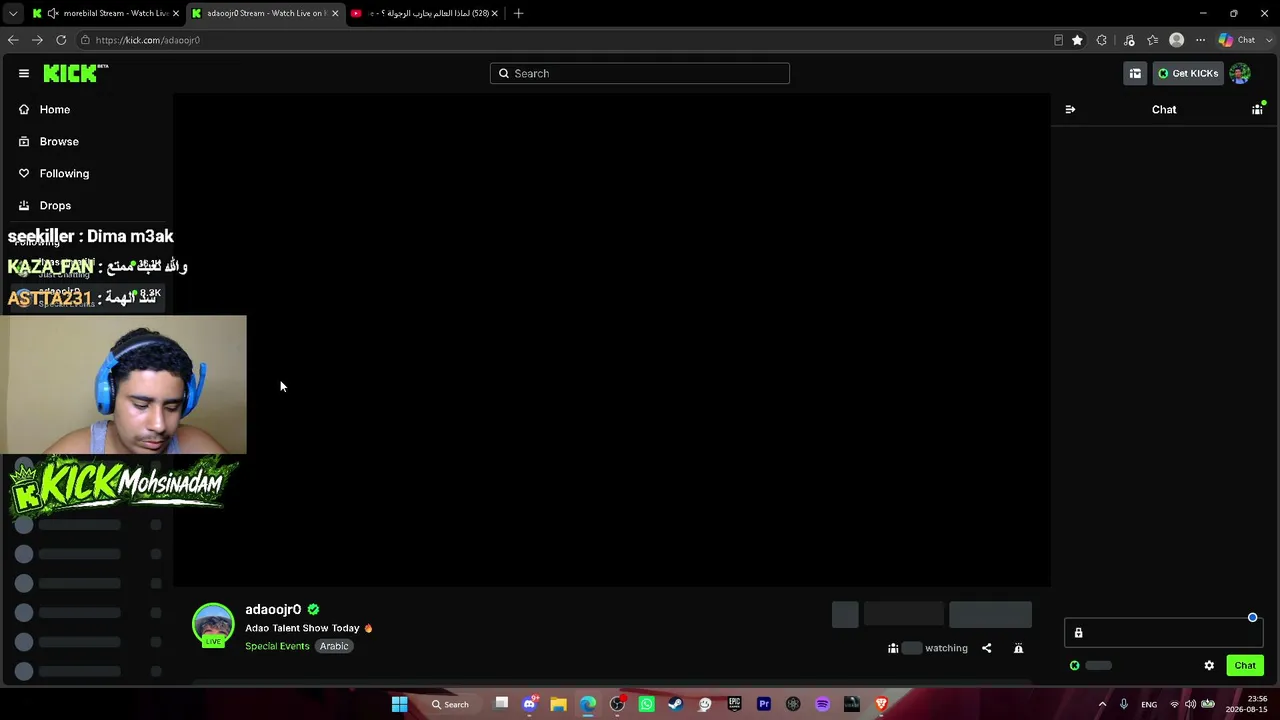Open the Special Events category link
The width and height of the screenshot is (1280, 720).
pos(277,646)
